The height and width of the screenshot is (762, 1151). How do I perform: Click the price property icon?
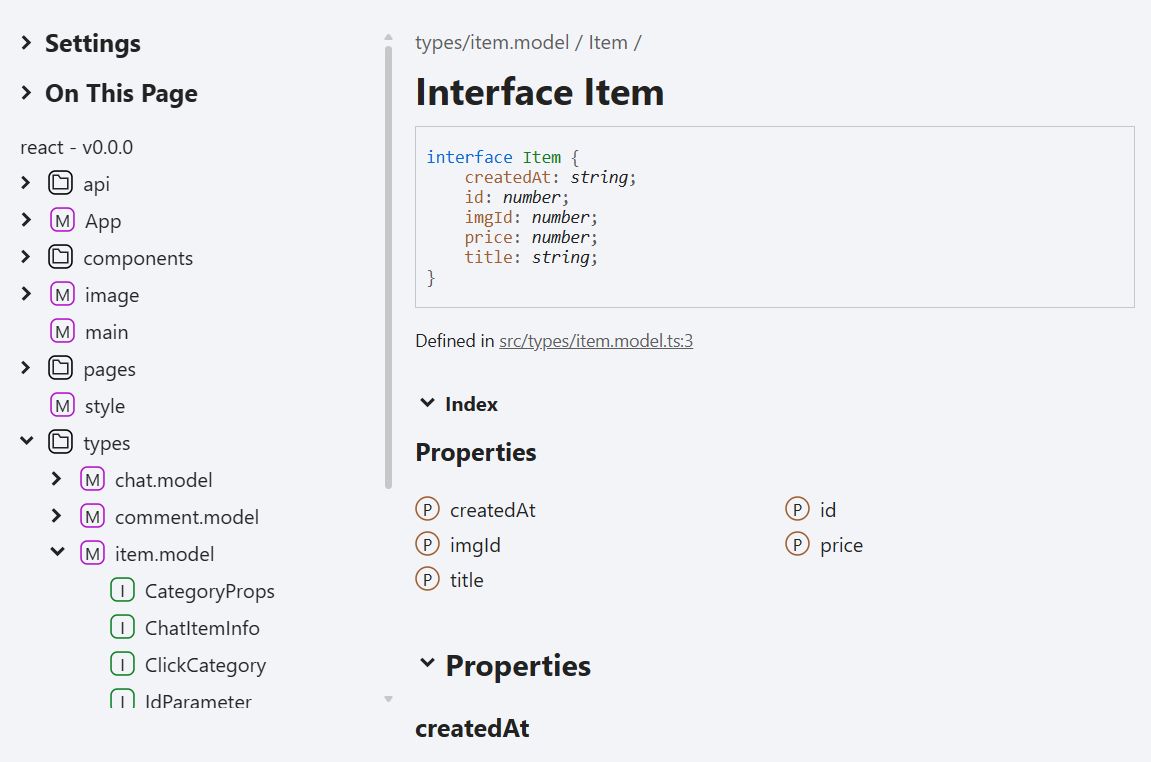(x=797, y=544)
